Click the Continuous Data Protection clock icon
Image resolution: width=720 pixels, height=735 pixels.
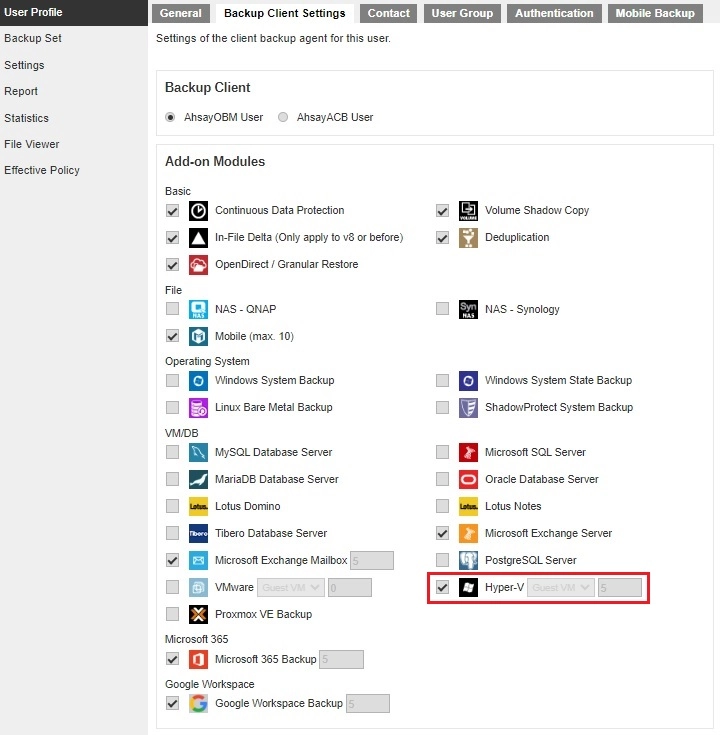[x=199, y=211]
